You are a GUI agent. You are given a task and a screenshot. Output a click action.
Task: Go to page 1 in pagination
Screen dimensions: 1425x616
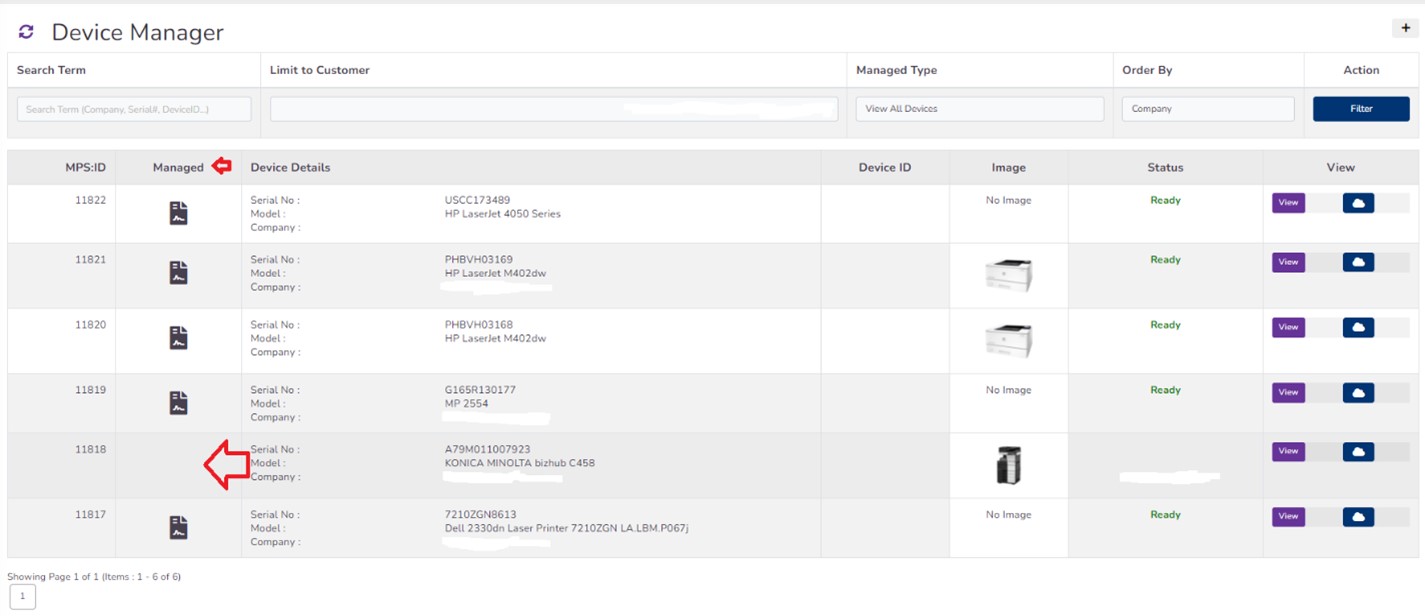tap(22, 597)
